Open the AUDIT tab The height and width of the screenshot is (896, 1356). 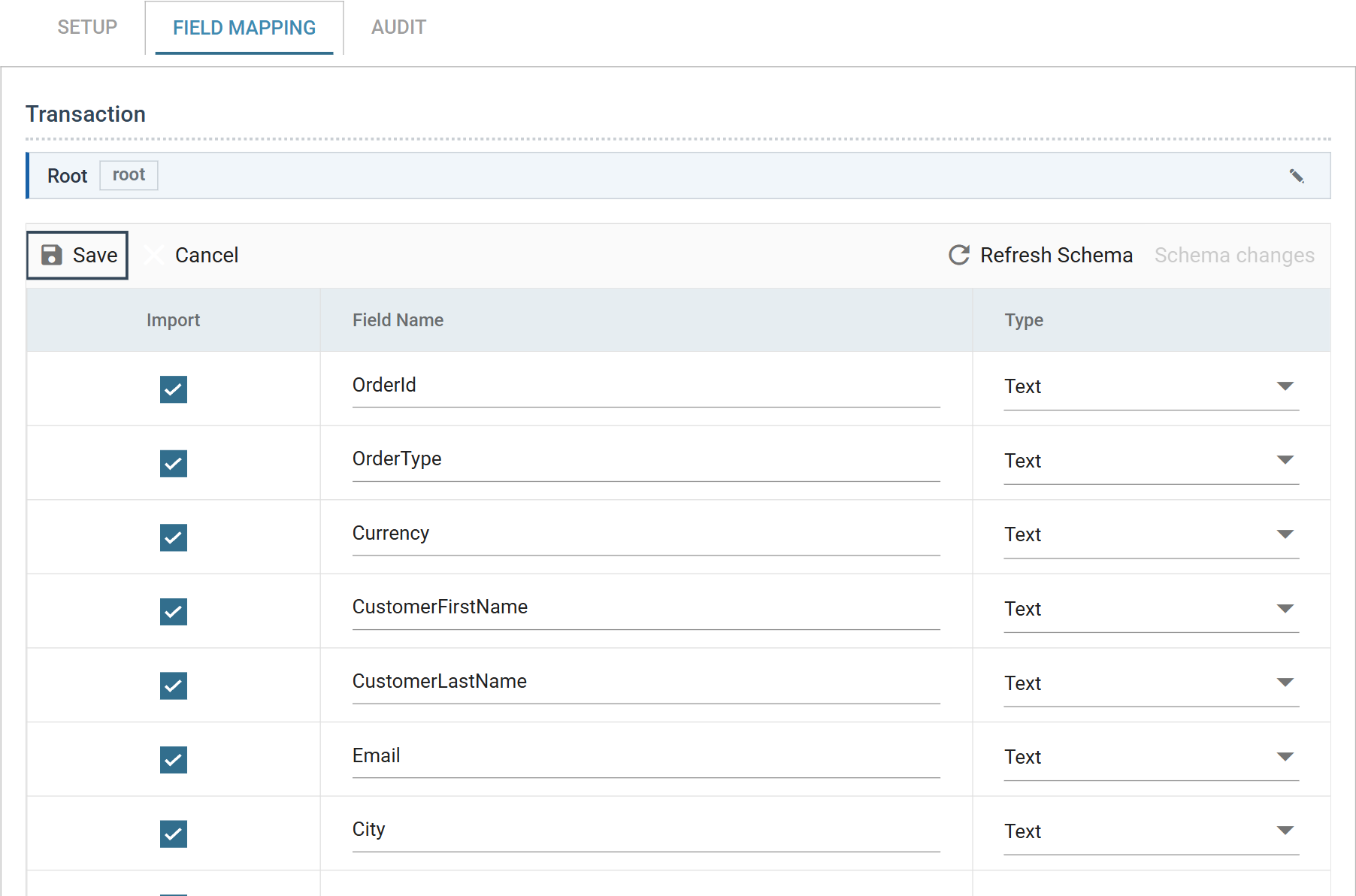click(x=398, y=28)
